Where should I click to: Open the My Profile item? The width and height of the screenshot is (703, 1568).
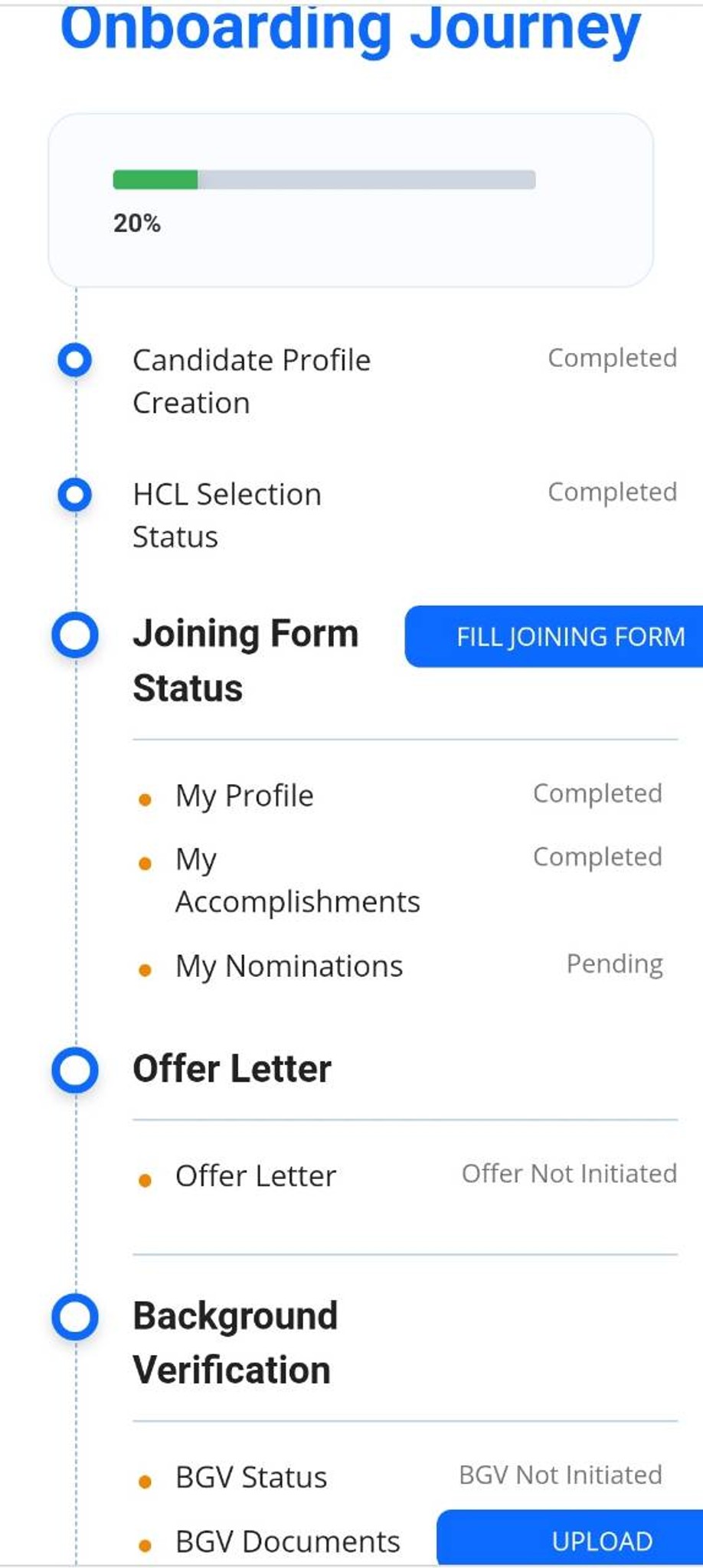(244, 796)
